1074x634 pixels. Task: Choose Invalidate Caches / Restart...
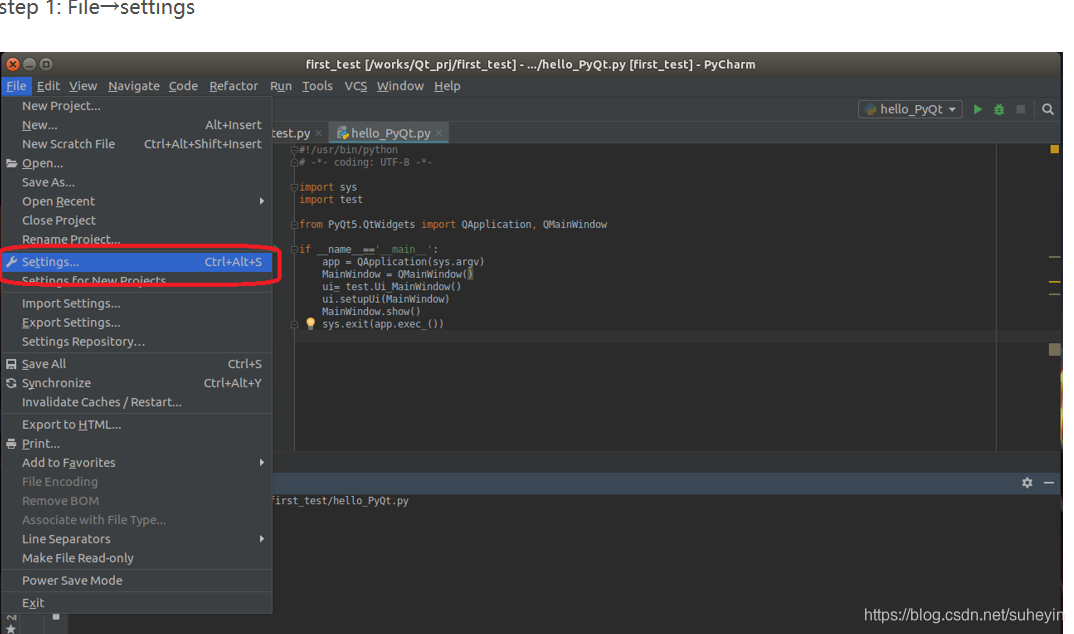coord(137,402)
